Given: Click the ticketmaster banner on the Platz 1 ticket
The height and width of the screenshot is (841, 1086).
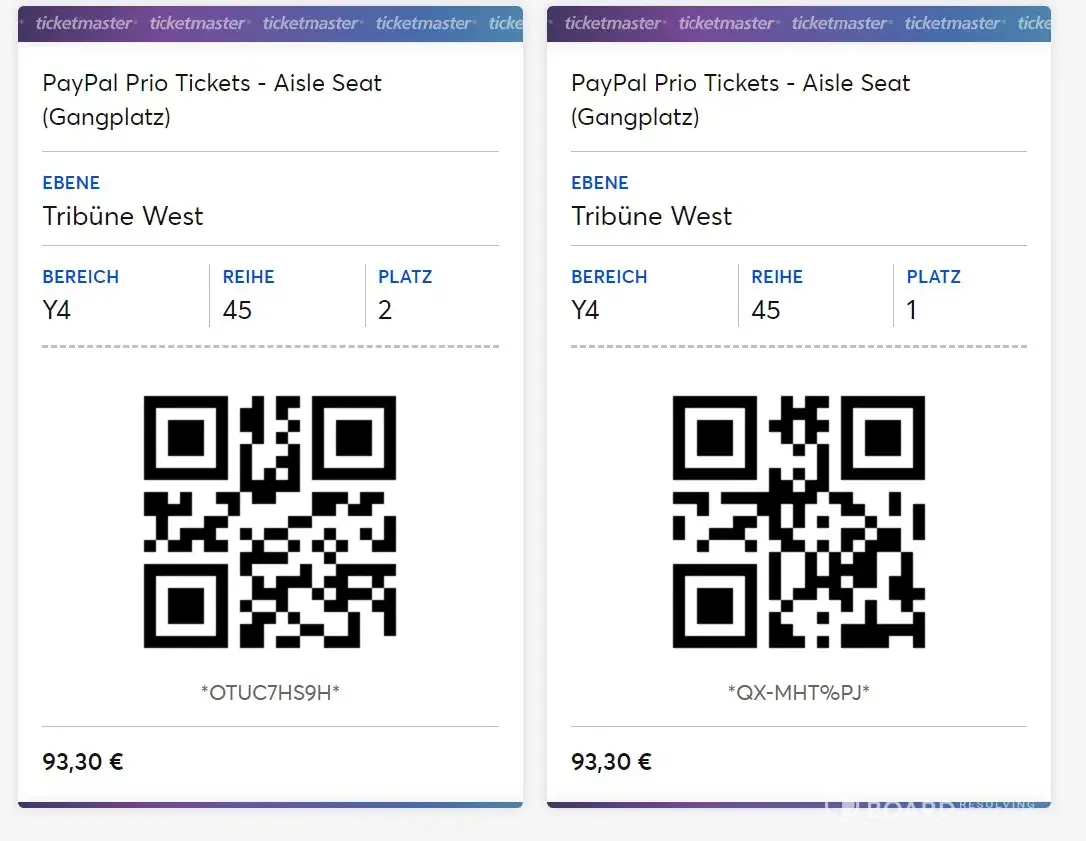Looking at the screenshot, I should click(x=798, y=23).
